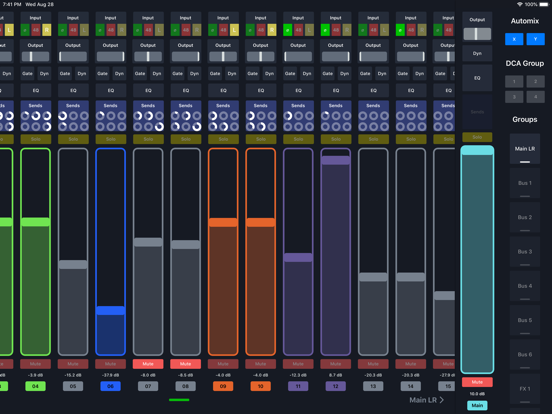Select the R pan indicator on channel 10
The image size is (552, 414).
[x=271, y=30]
